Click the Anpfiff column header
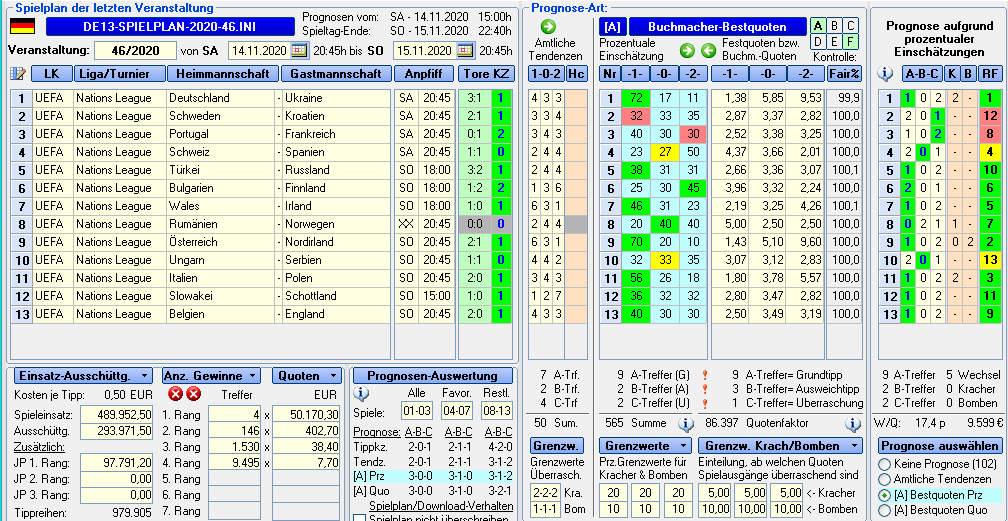 [424, 74]
